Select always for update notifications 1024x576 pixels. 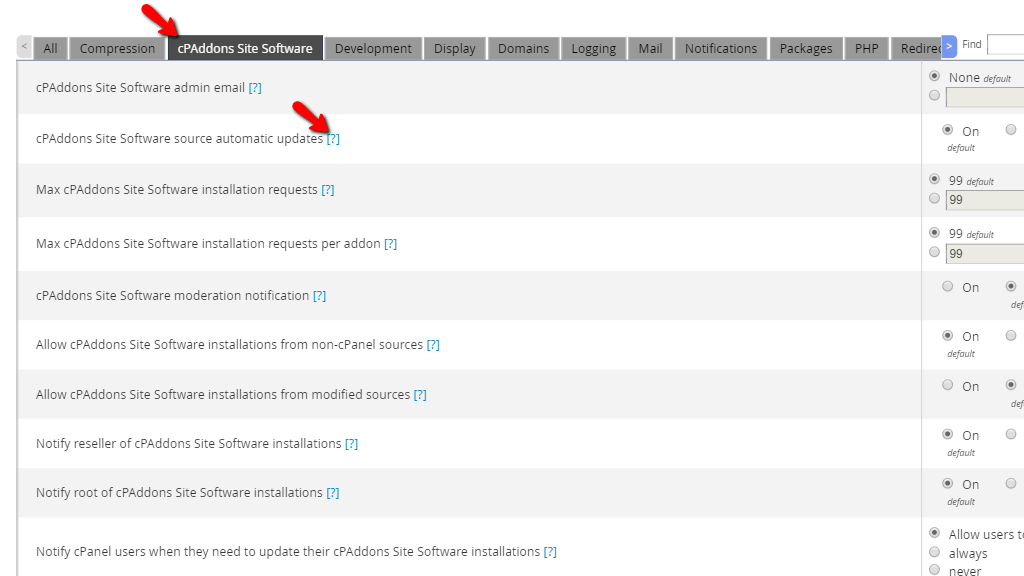(x=935, y=552)
